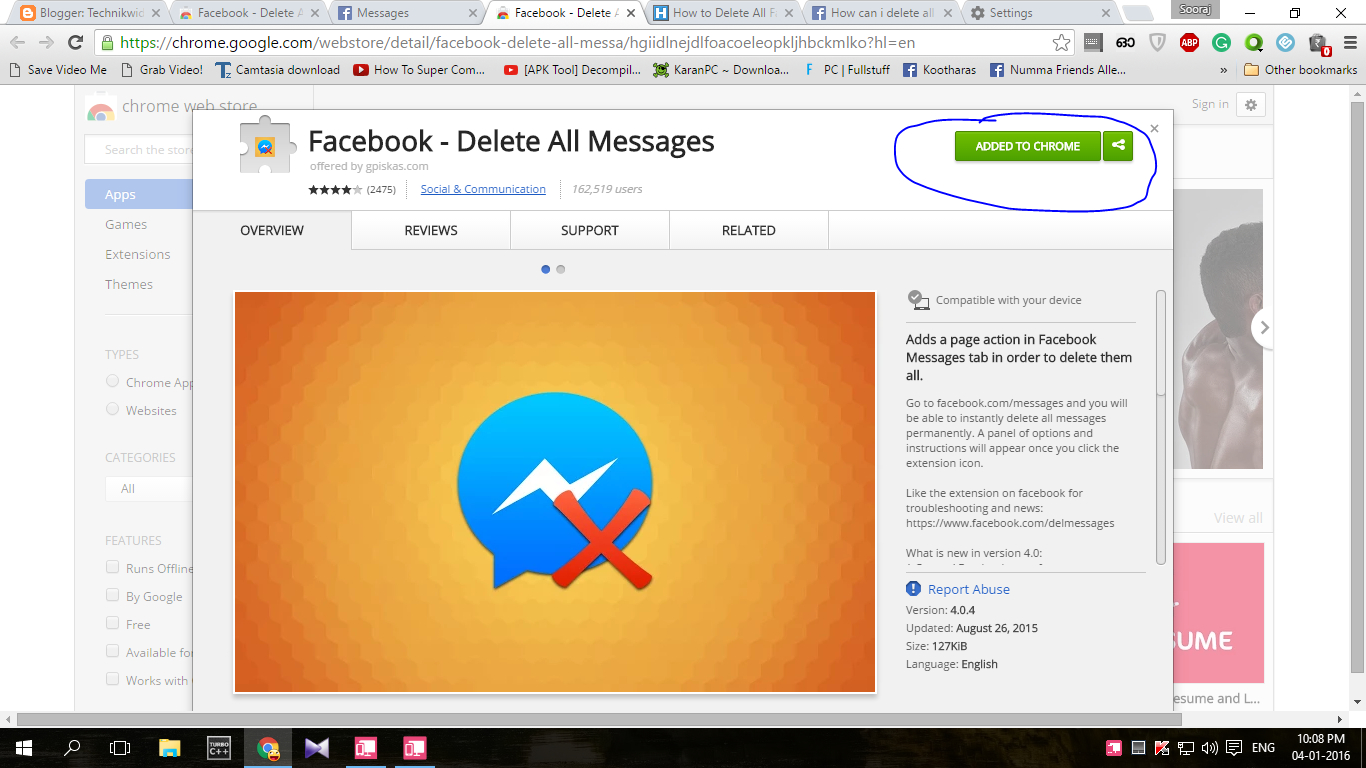Open the All categories dropdown
The image size is (1366, 768).
[149, 489]
